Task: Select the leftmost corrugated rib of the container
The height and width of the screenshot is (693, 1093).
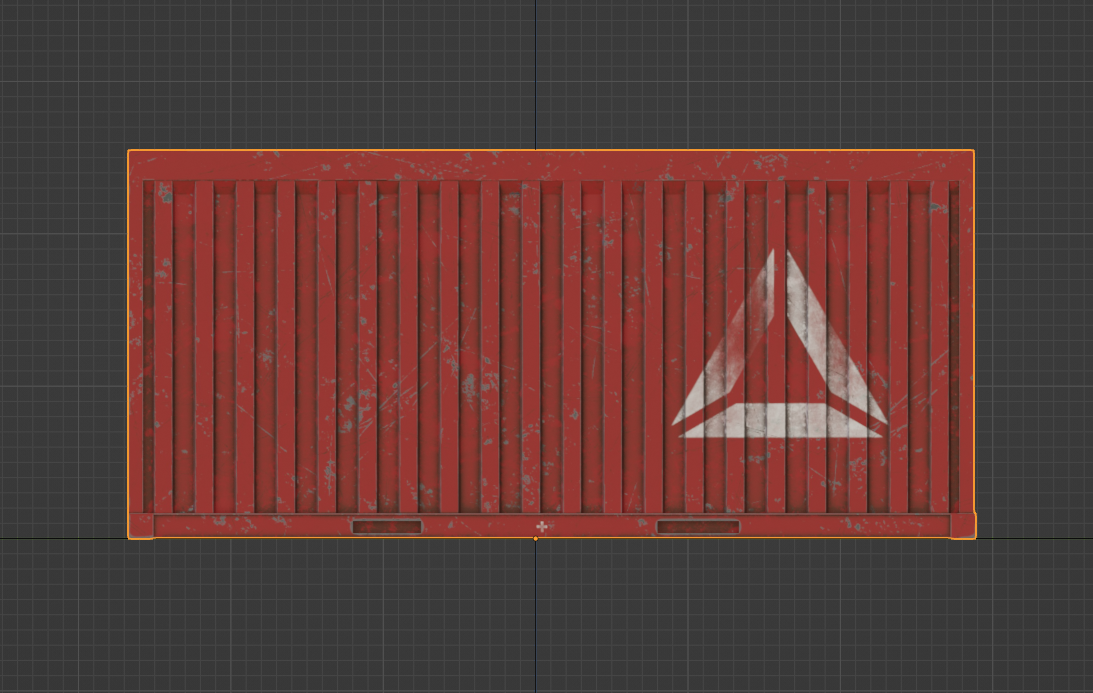Action: (x=163, y=347)
